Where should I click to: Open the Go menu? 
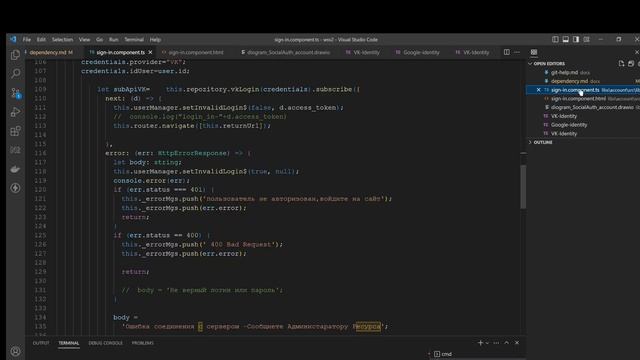(x=100, y=40)
